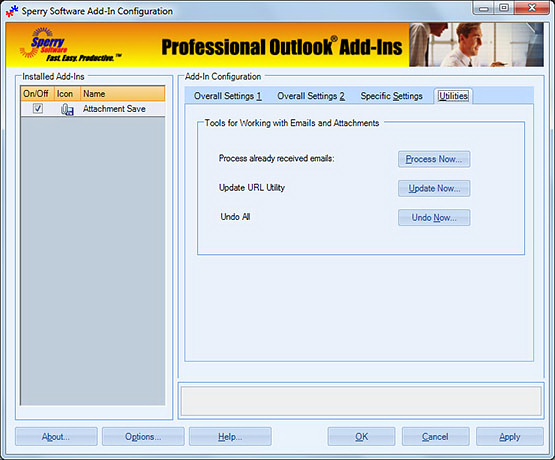Viewport: 555px width, 460px height.
Task: Open the About dialog
Action: tap(56, 437)
